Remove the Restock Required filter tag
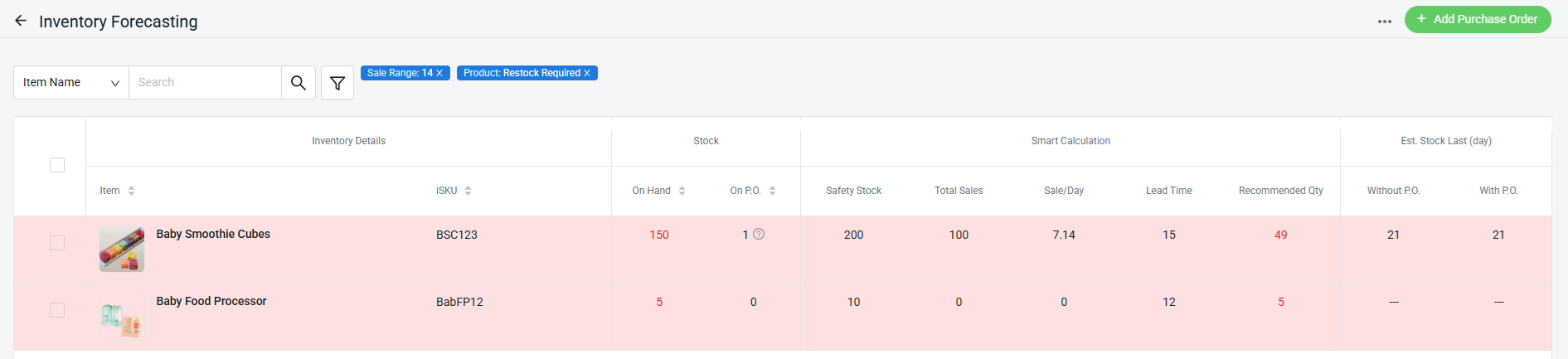This screenshot has height=359, width=1568. pyautogui.click(x=587, y=73)
